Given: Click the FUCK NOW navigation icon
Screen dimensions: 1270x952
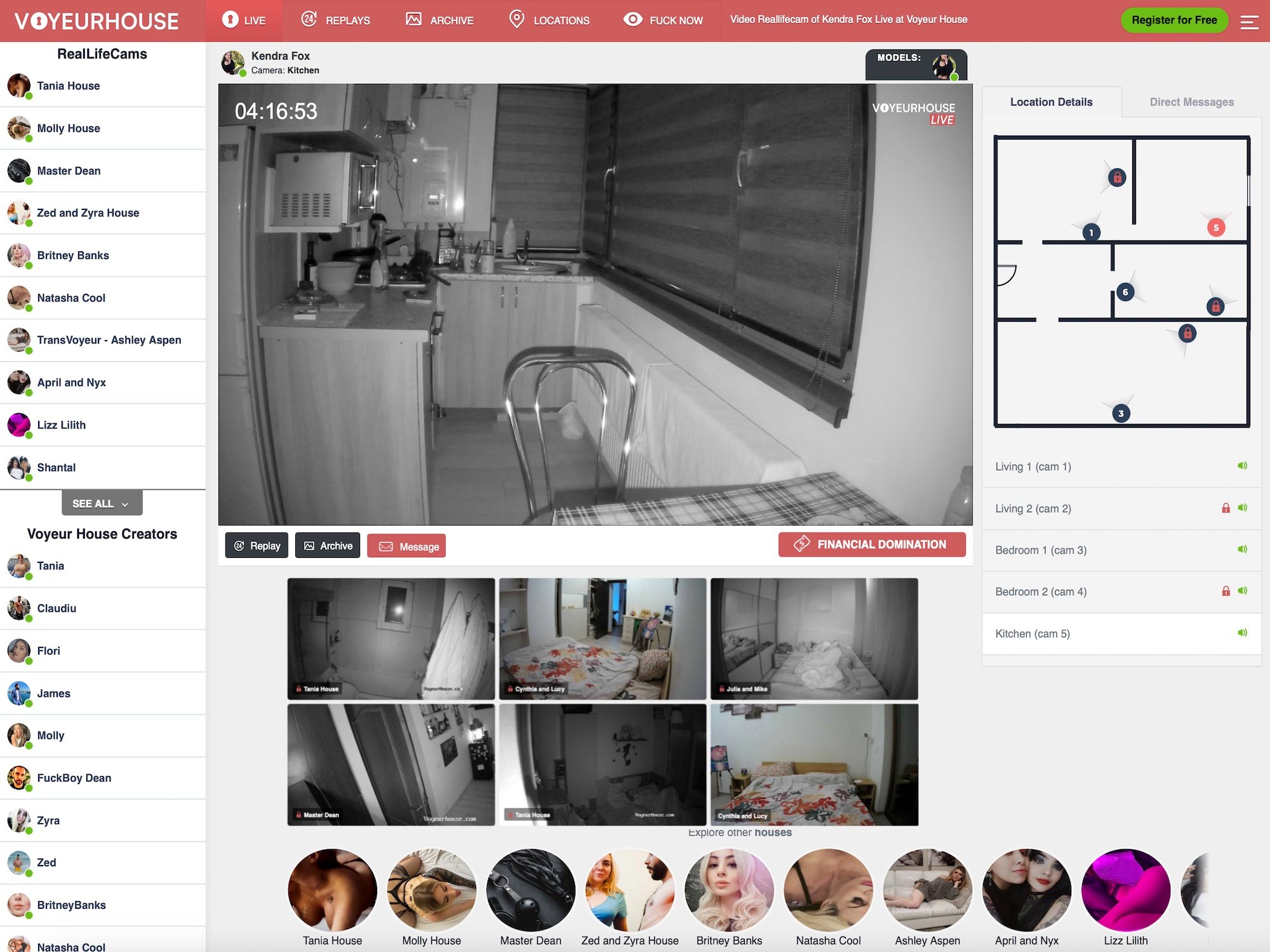Looking at the screenshot, I should pos(630,19).
